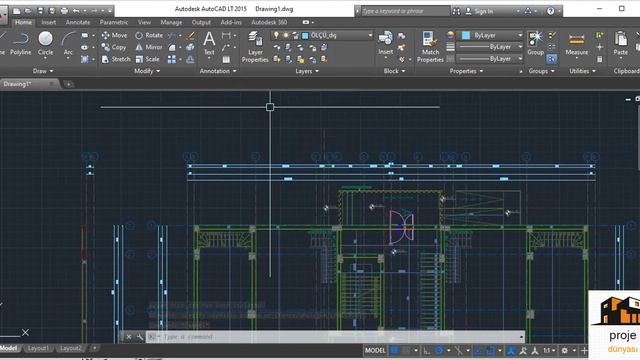Toggle object snap tracking in status bar
This screenshot has height=360, width=640.
click(478, 350)
